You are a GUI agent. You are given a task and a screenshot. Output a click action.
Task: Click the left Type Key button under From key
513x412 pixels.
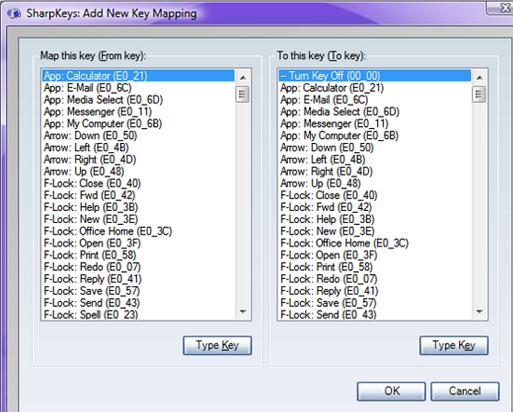(x=217, y=345)
